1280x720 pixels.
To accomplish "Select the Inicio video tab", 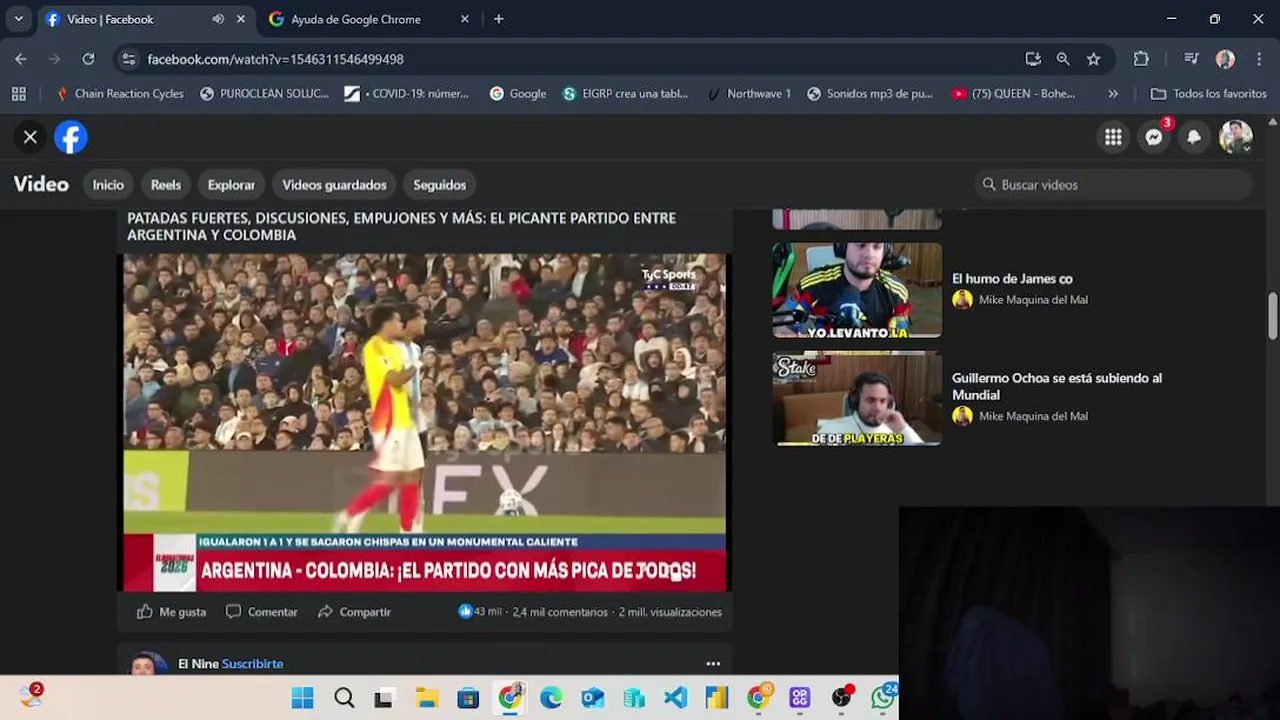I will [x=108, y=185].
